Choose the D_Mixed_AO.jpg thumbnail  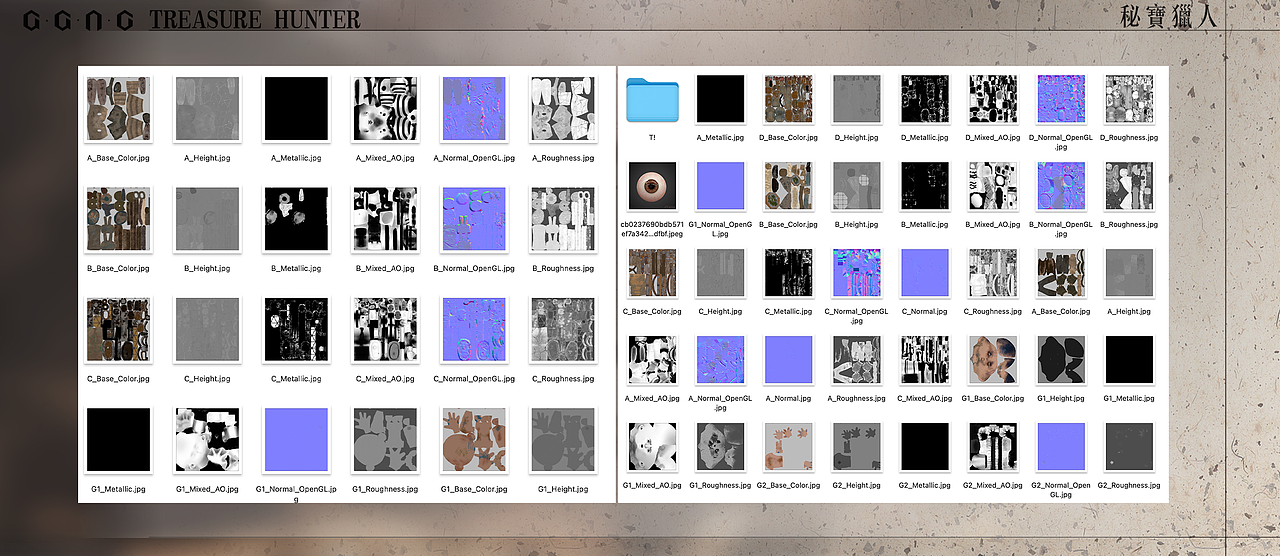(x=992, y=99)
